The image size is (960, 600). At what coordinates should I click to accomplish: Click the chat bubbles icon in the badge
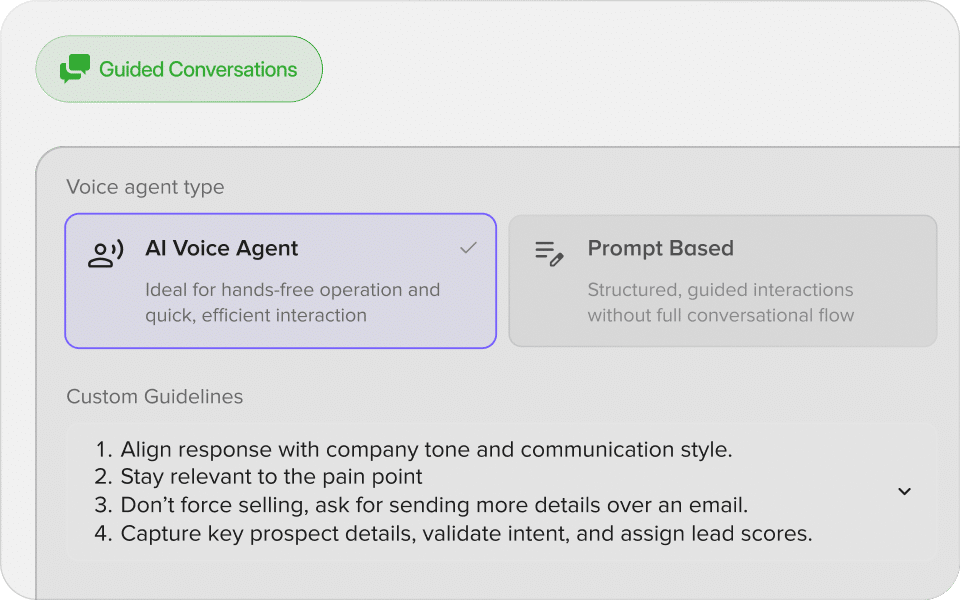pyautogui.click(x=75, y=69)
